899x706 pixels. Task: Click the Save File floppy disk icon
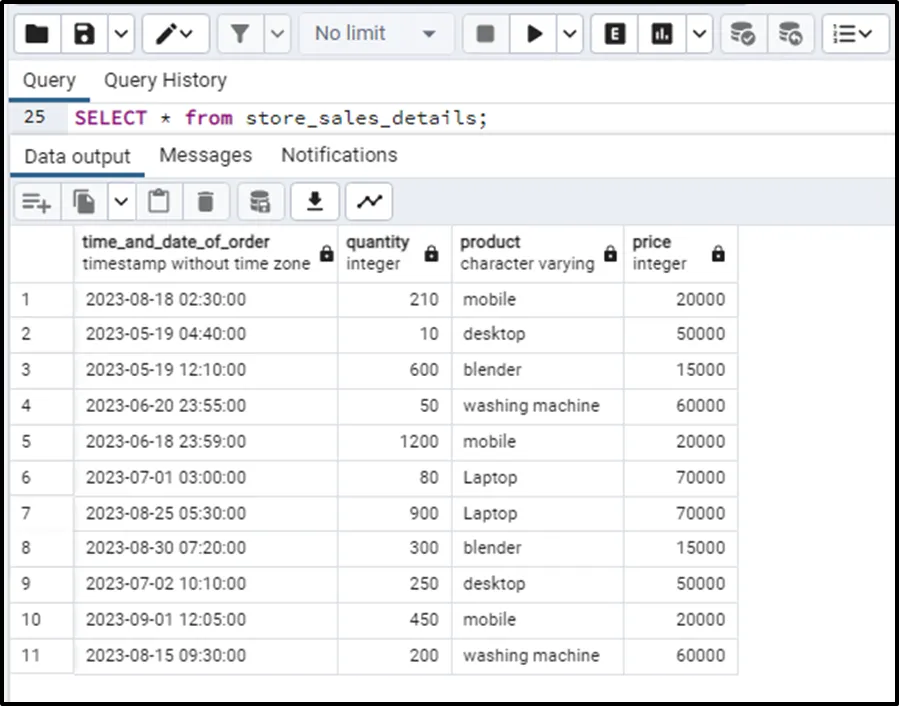[84, 34]
